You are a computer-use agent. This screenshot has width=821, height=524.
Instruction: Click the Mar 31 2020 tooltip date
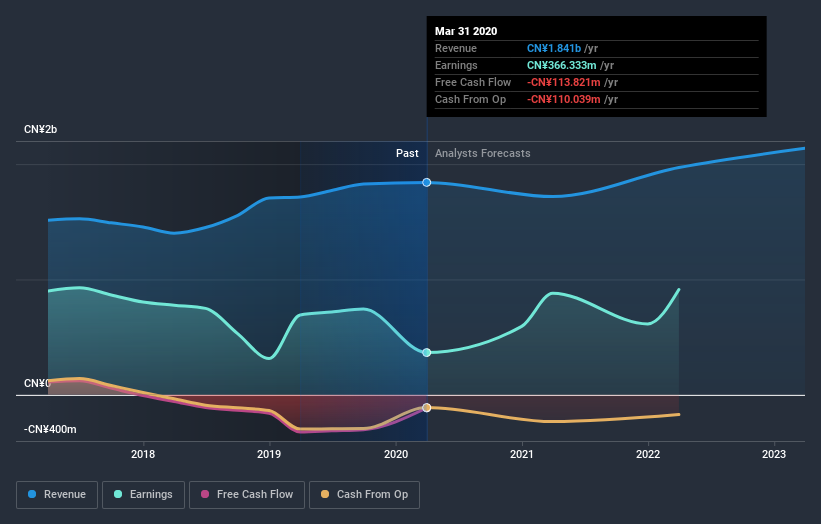[x=466, y=31]
